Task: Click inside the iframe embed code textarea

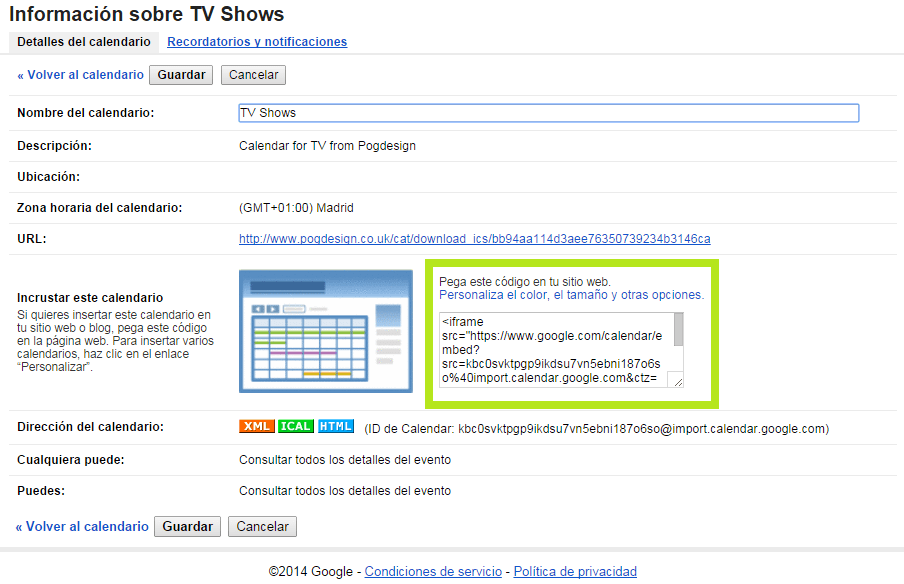Action: click(x=555, y=350)
